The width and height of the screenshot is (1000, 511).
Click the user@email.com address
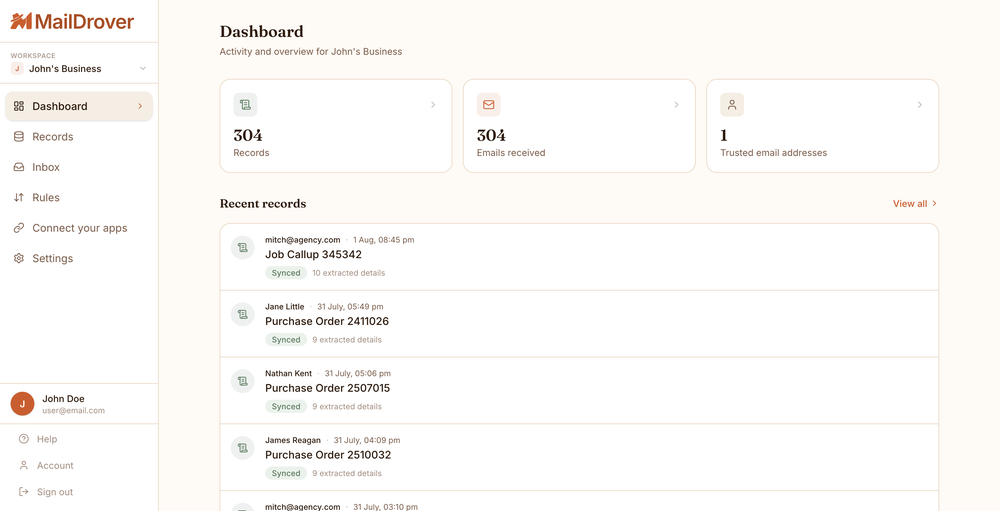[73, 411]
